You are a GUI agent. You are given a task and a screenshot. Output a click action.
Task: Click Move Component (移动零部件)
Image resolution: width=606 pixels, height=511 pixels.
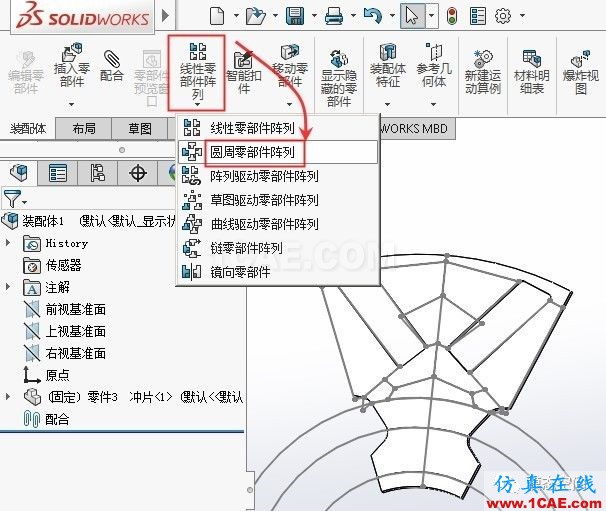click(x=289, y=66)
